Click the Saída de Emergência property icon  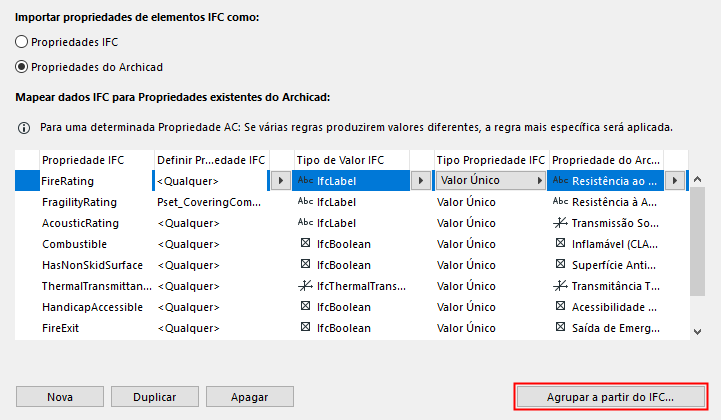pos(560,328)
